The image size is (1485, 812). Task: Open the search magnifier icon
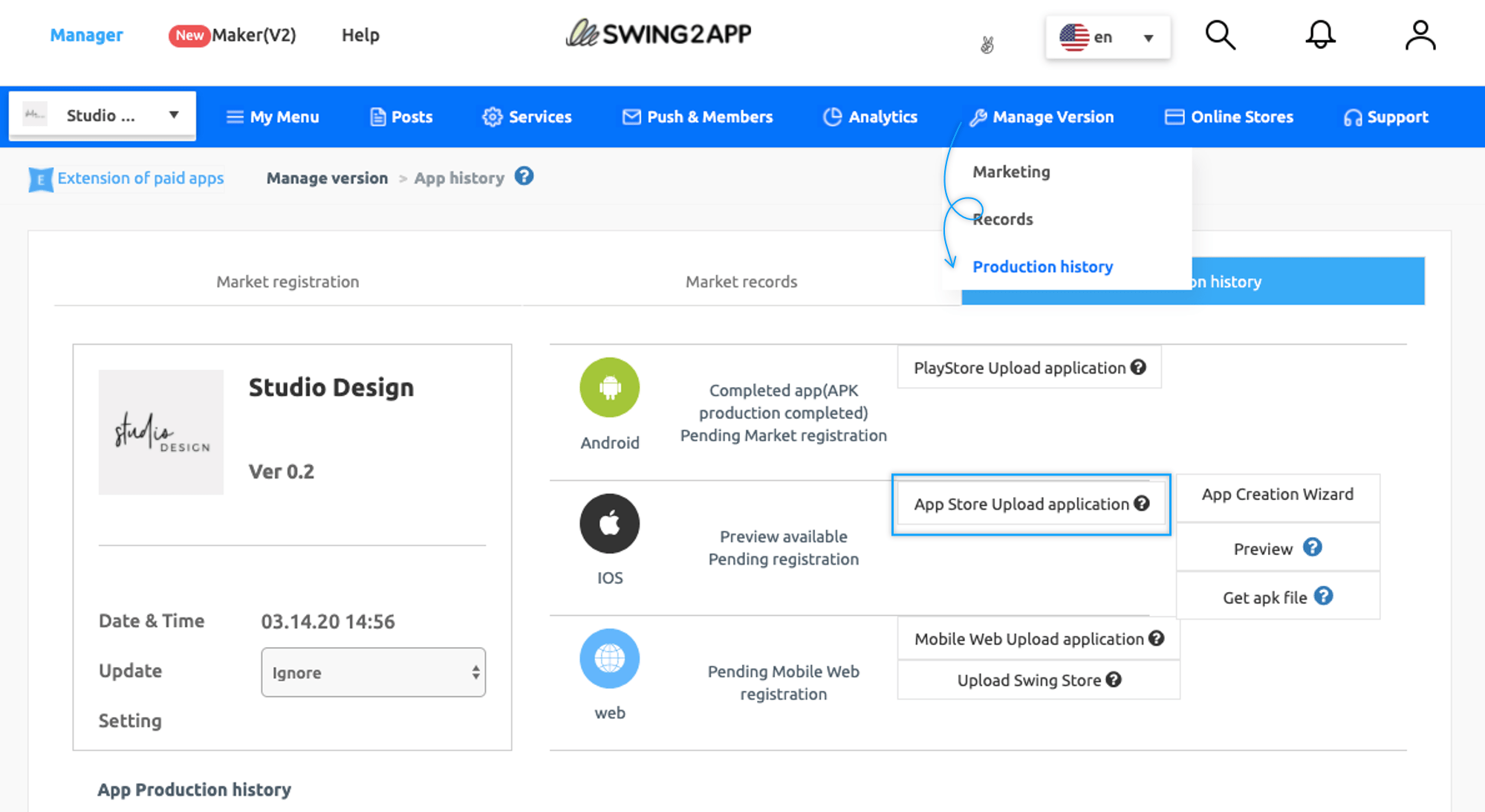(1220, 35)
